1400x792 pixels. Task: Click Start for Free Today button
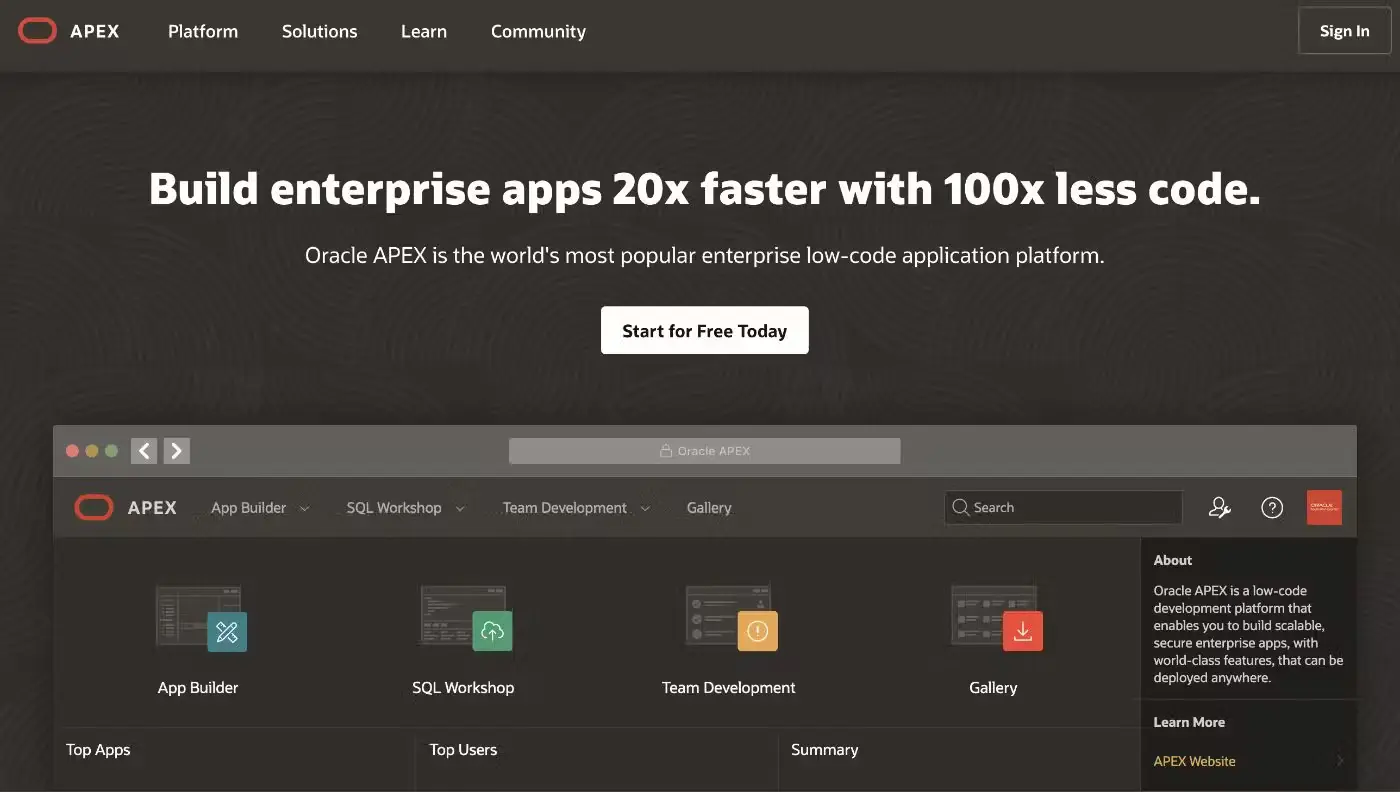pyautogui.click(x=704, y=331)
